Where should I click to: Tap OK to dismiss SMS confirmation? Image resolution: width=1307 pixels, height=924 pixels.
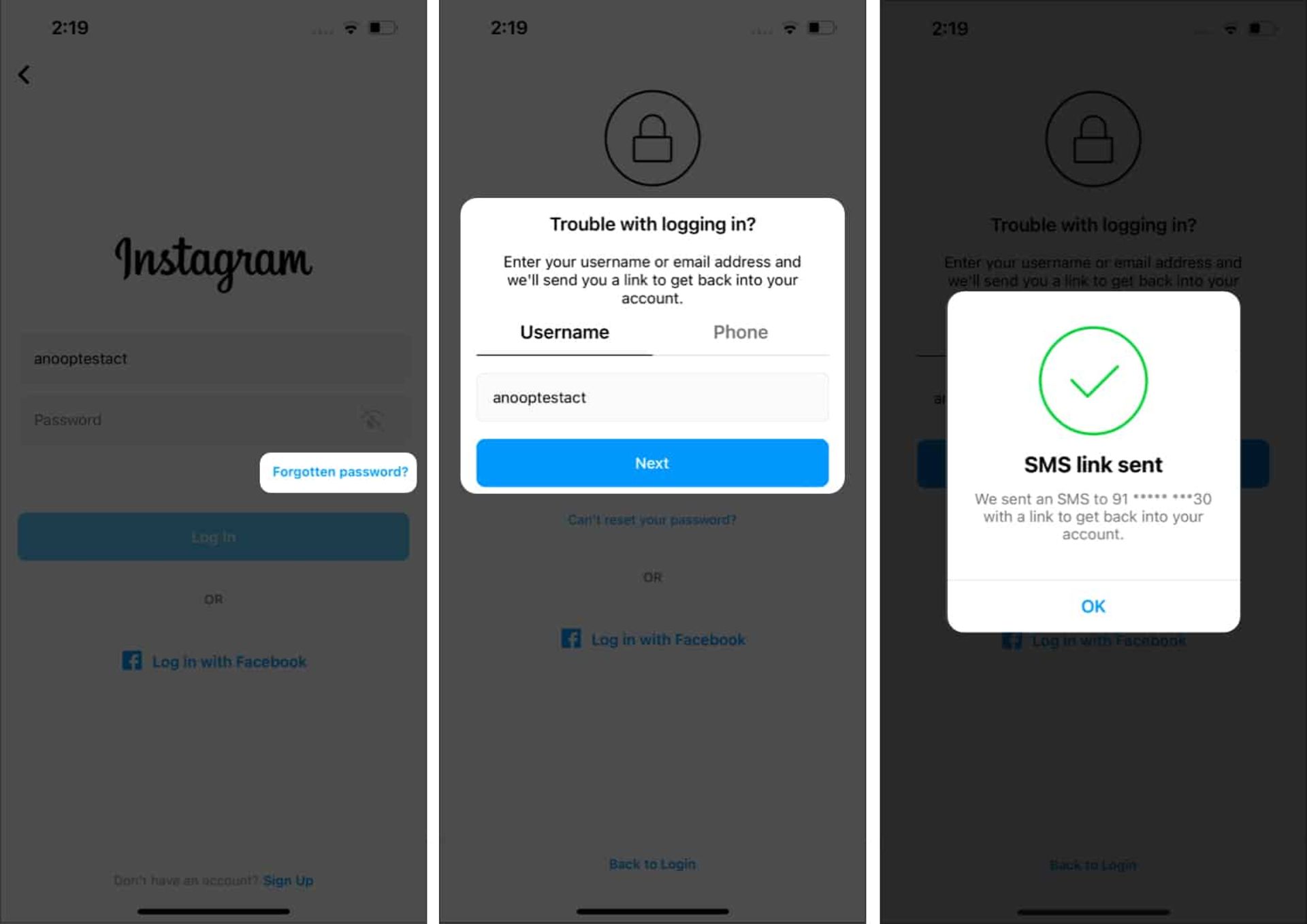coord(1093,605)
